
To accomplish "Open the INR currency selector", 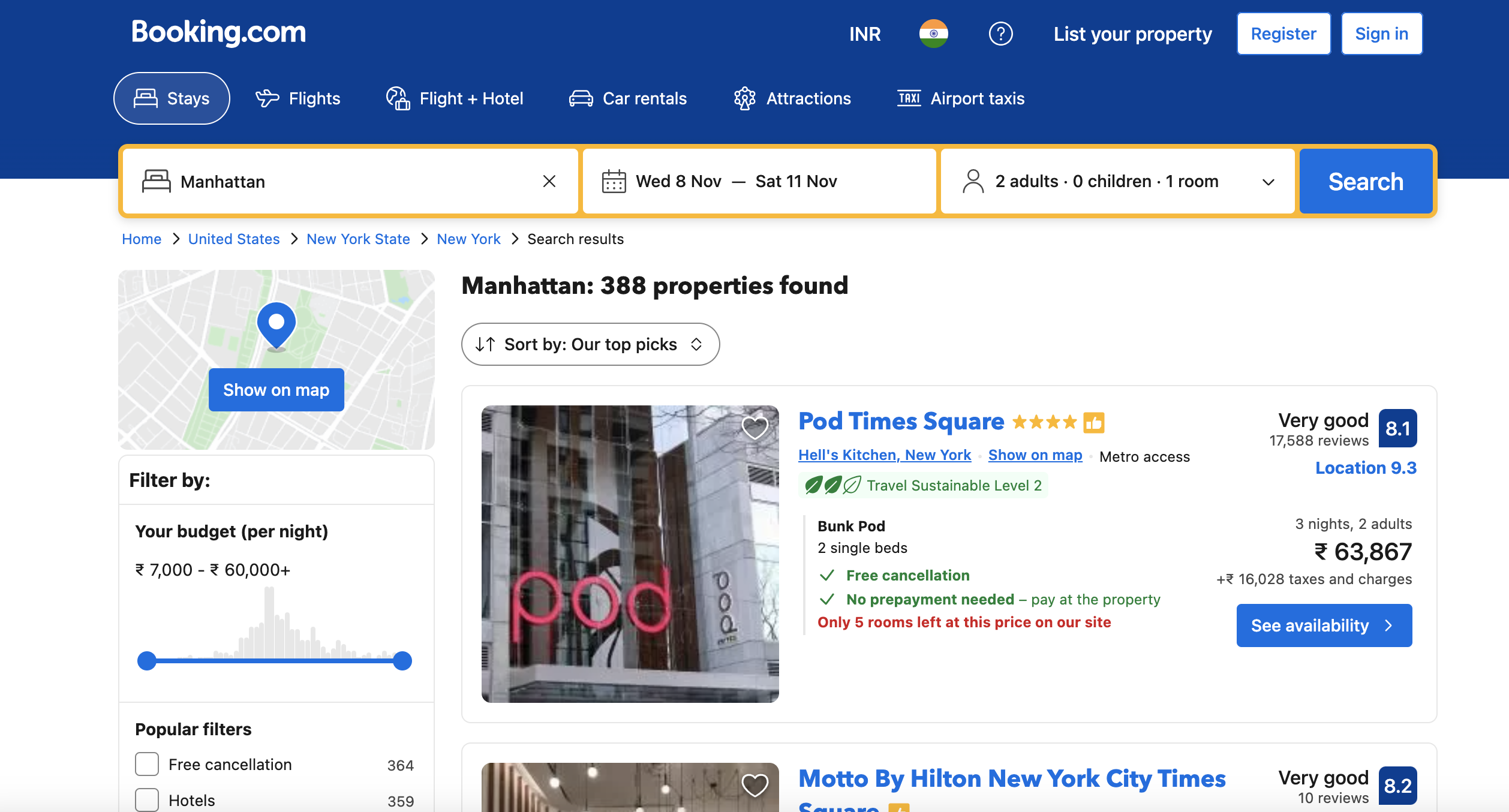I will [865, 34].
